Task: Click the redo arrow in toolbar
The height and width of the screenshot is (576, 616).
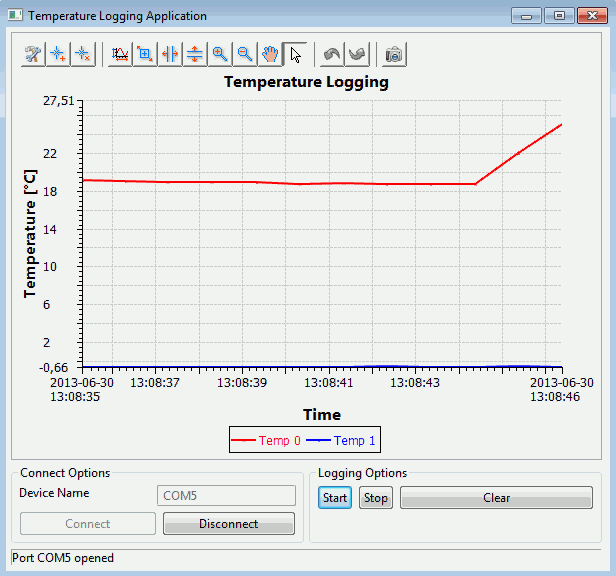Action: 357,55
